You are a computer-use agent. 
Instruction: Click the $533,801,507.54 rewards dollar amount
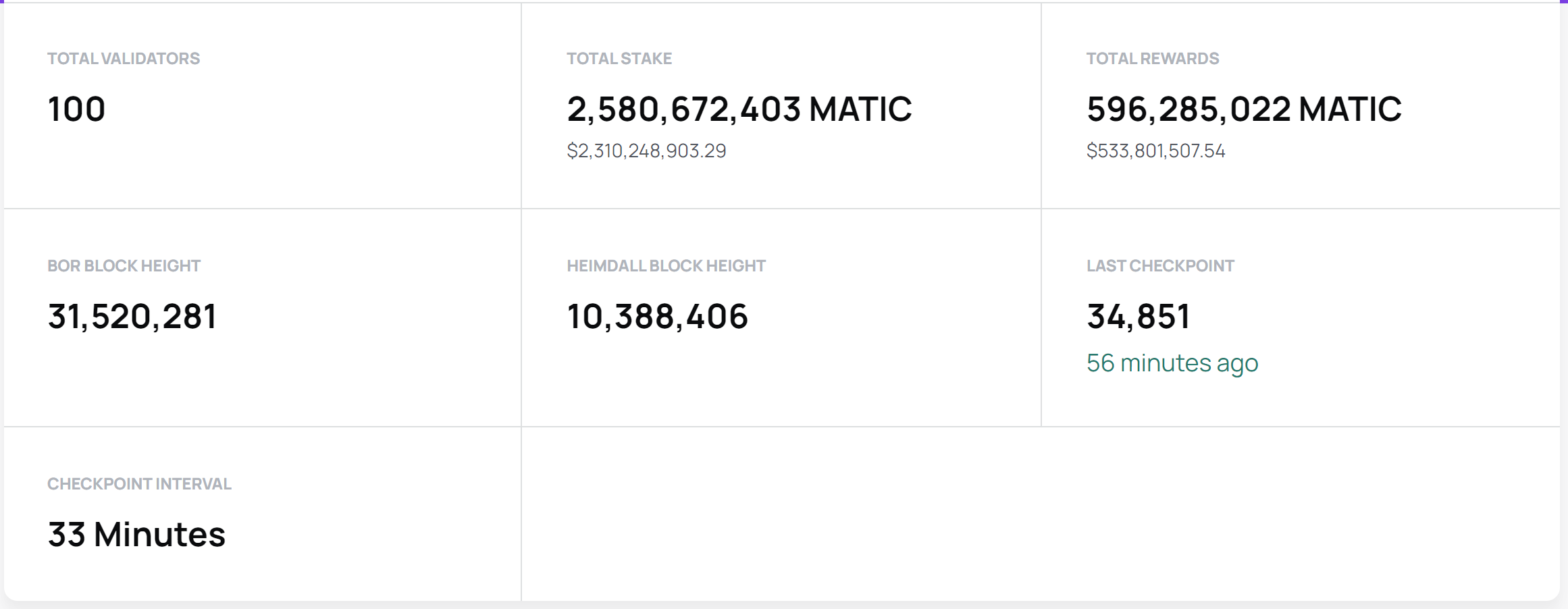(1155, 151)
